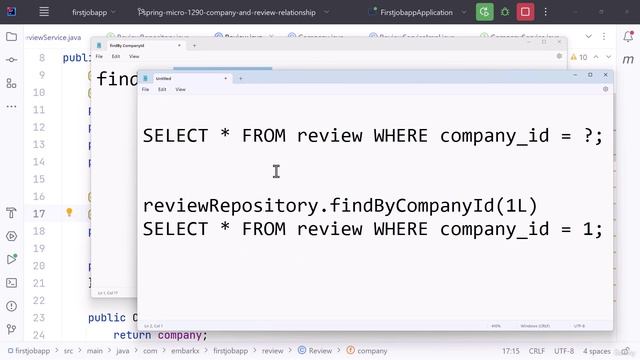
Task: Open the firstjobapp project dropdown
Action: (x=93, y=12)
